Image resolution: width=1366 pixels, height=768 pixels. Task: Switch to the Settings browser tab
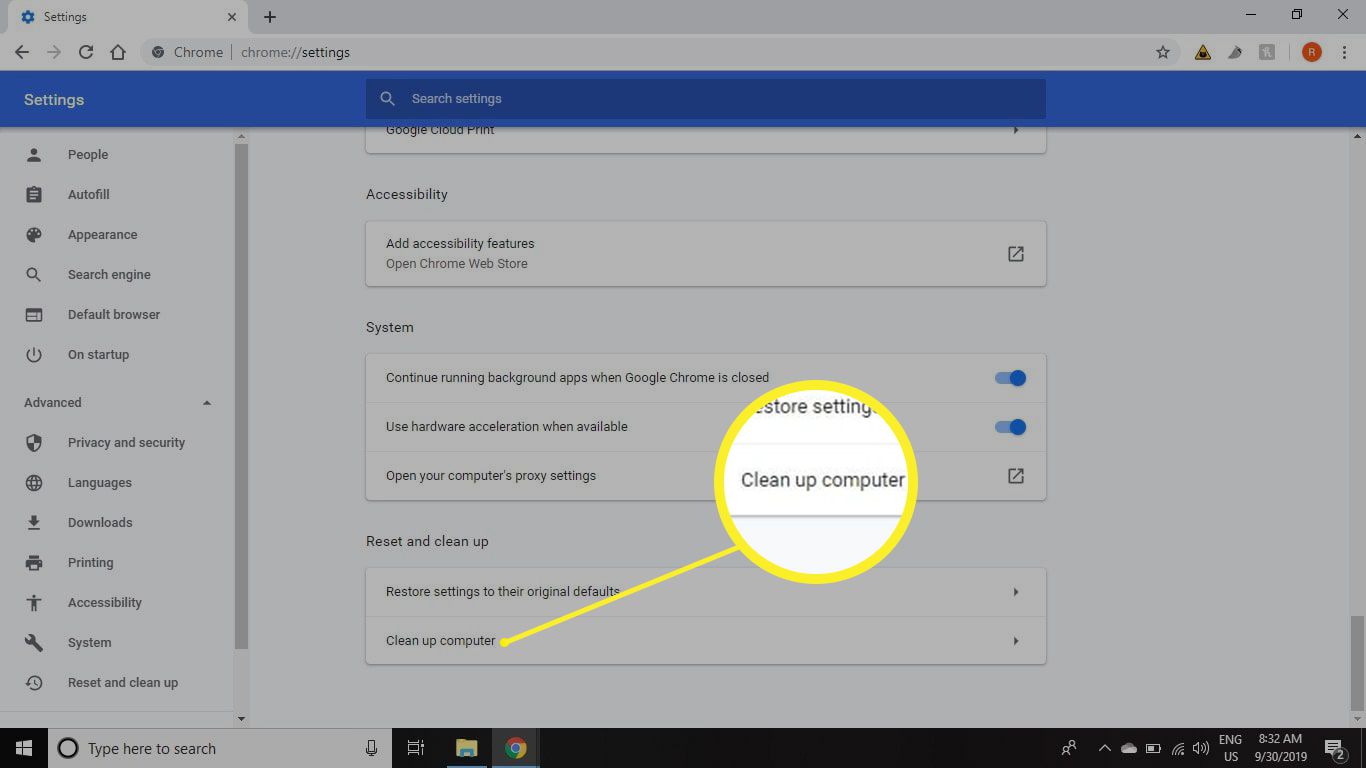[120, 16]
